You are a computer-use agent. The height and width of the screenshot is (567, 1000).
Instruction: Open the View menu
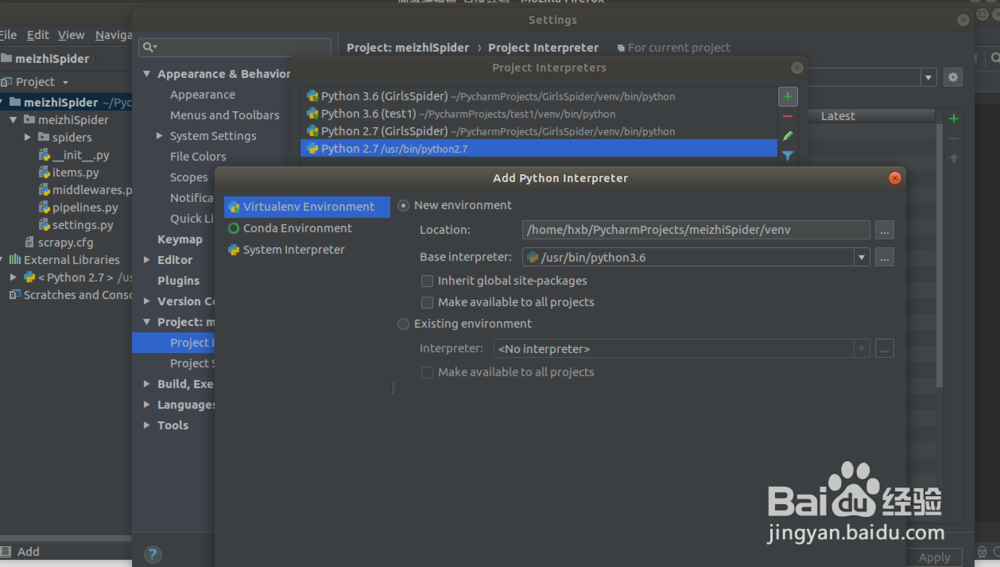(x=71, y=35)
